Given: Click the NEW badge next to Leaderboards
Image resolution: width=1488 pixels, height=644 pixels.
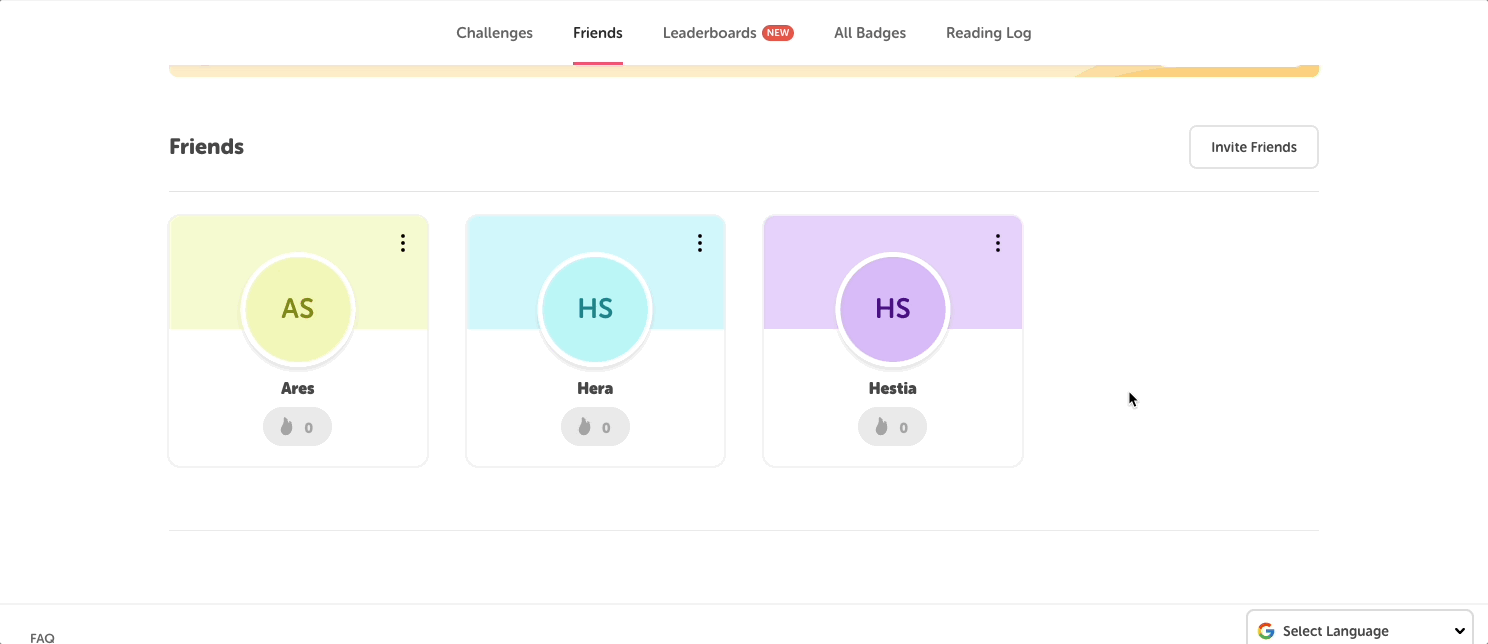Looking at the screenshot, I should pos(778,32).
